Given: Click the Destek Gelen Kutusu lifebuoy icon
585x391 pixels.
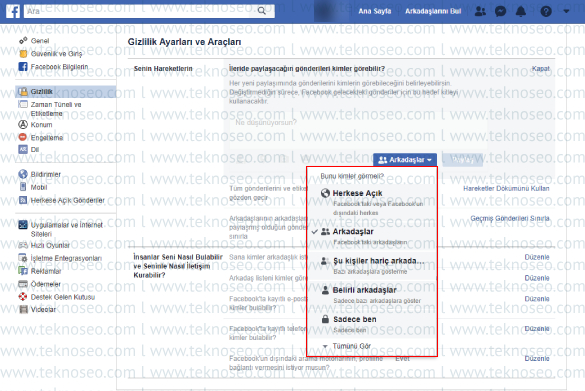Looking at the screenshot, I should click(23, 297).
